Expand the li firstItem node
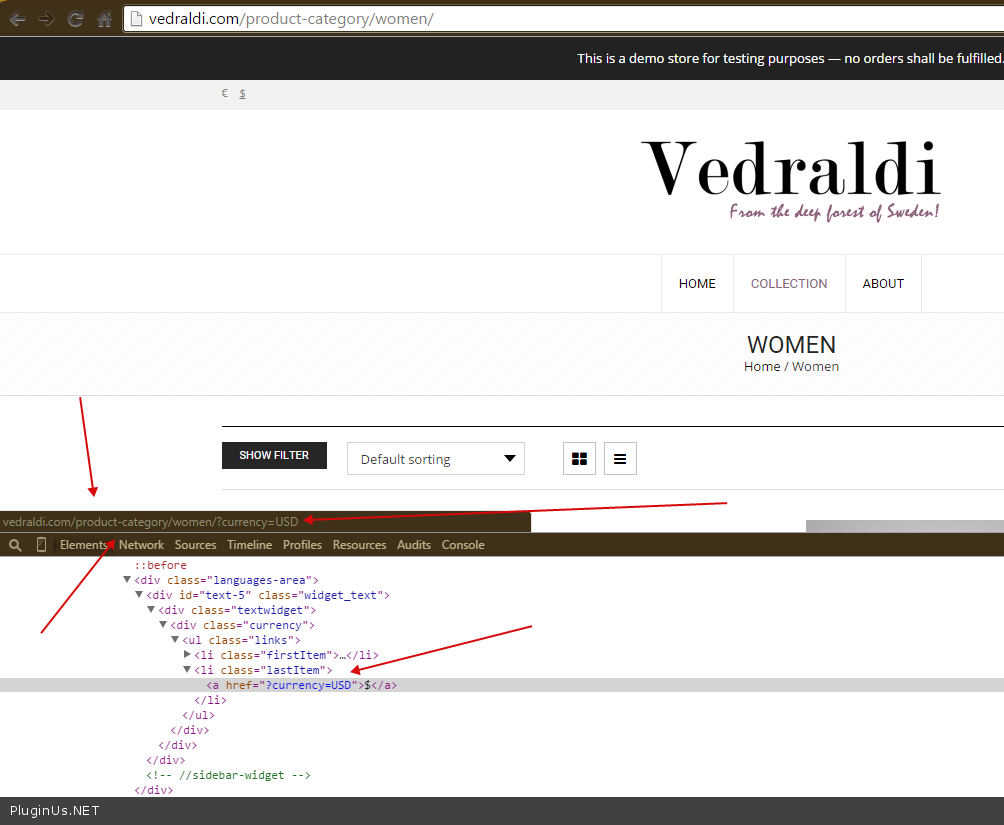The width and height of the screenshot is (1004, 825). pos(187,655)
